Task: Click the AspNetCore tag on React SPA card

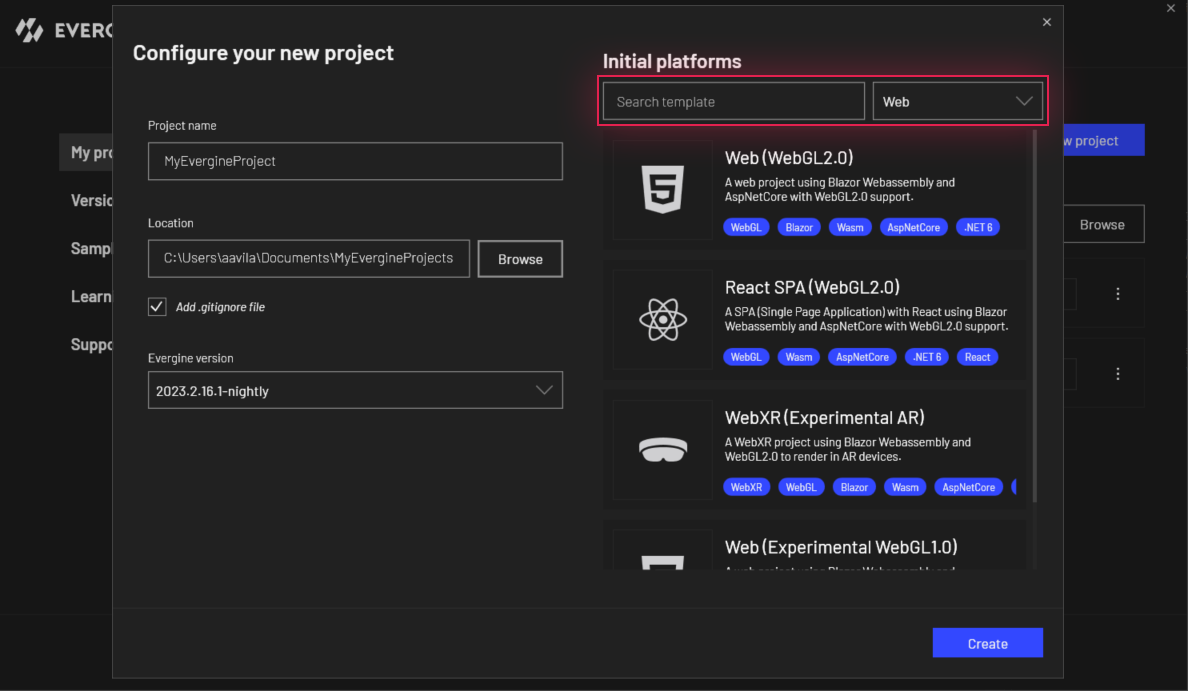Action: click(x=862, y=357)
